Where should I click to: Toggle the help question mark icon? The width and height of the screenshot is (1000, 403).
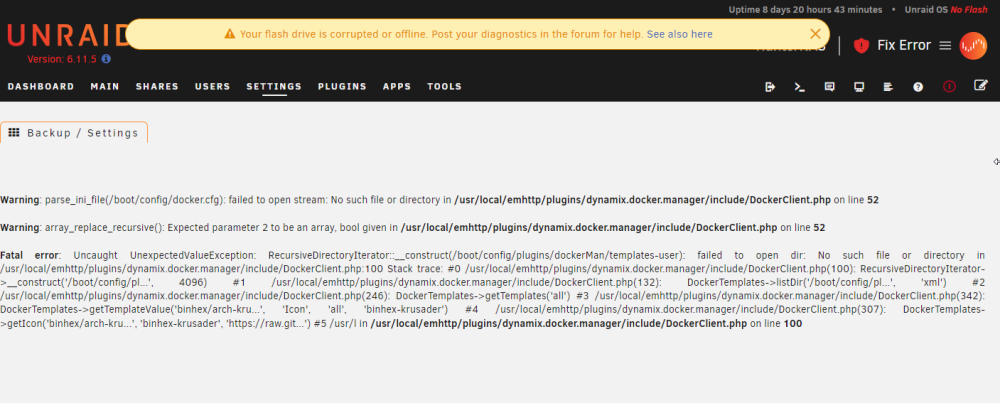[918, 87]
